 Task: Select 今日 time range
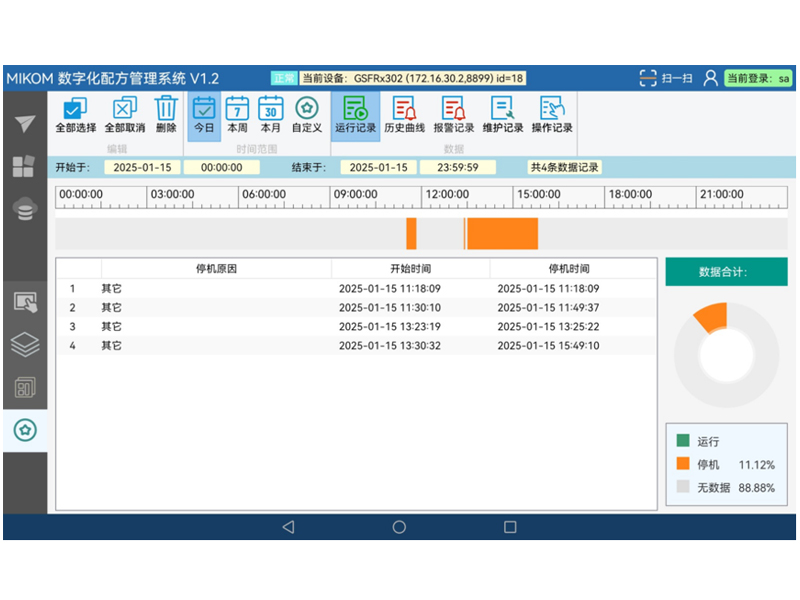pyautogui.click(x=204, y=109)
